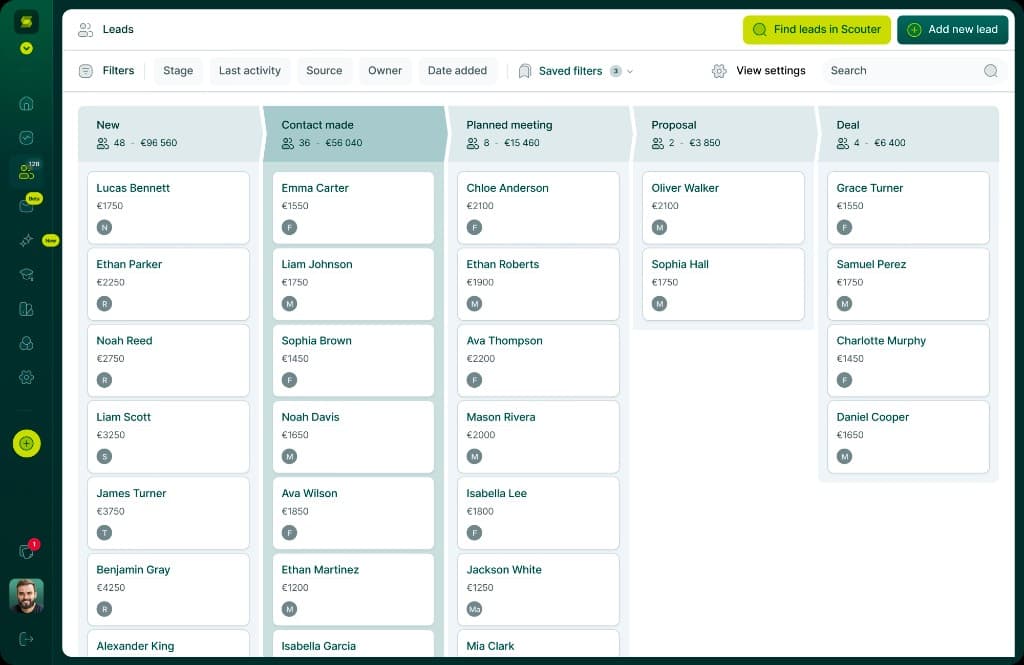
Task: Open the Date added filter dropdown
Action: [x=457, y=71]
